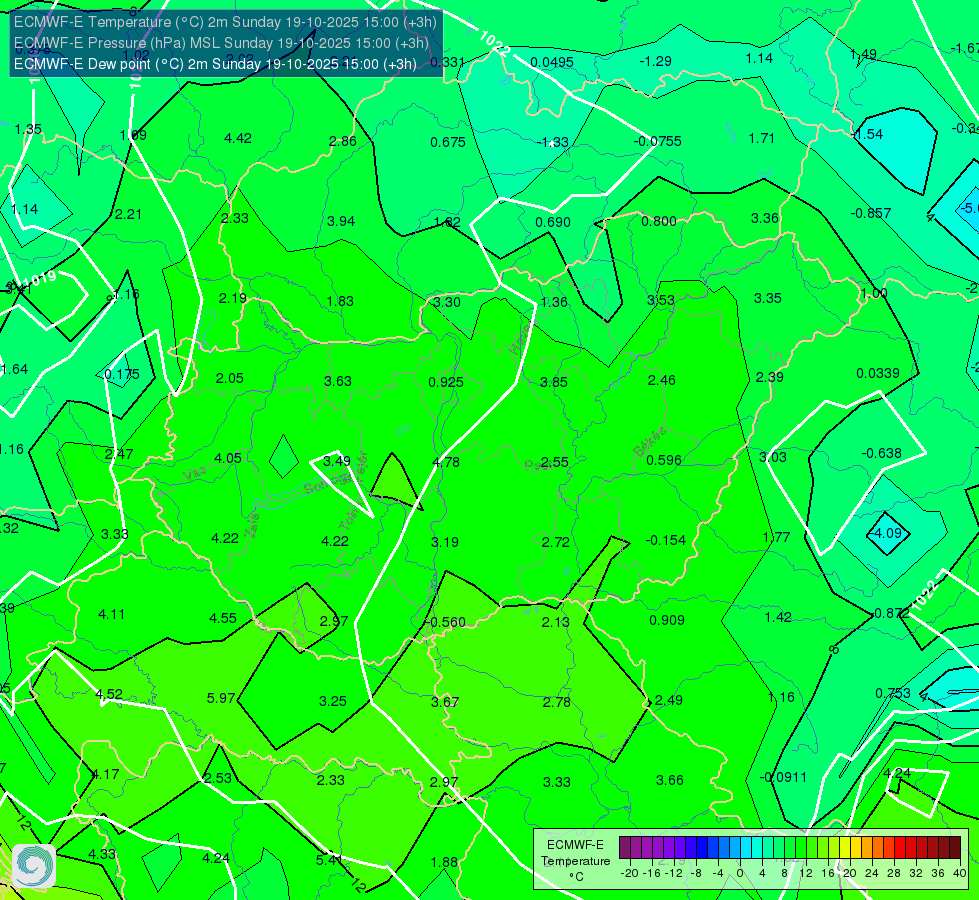Image resolution: width=979 pixels, height=900 pixels.
Task: Select the ECMWF-E Dew point 2m layer label
Action: [x=215, y=64]
